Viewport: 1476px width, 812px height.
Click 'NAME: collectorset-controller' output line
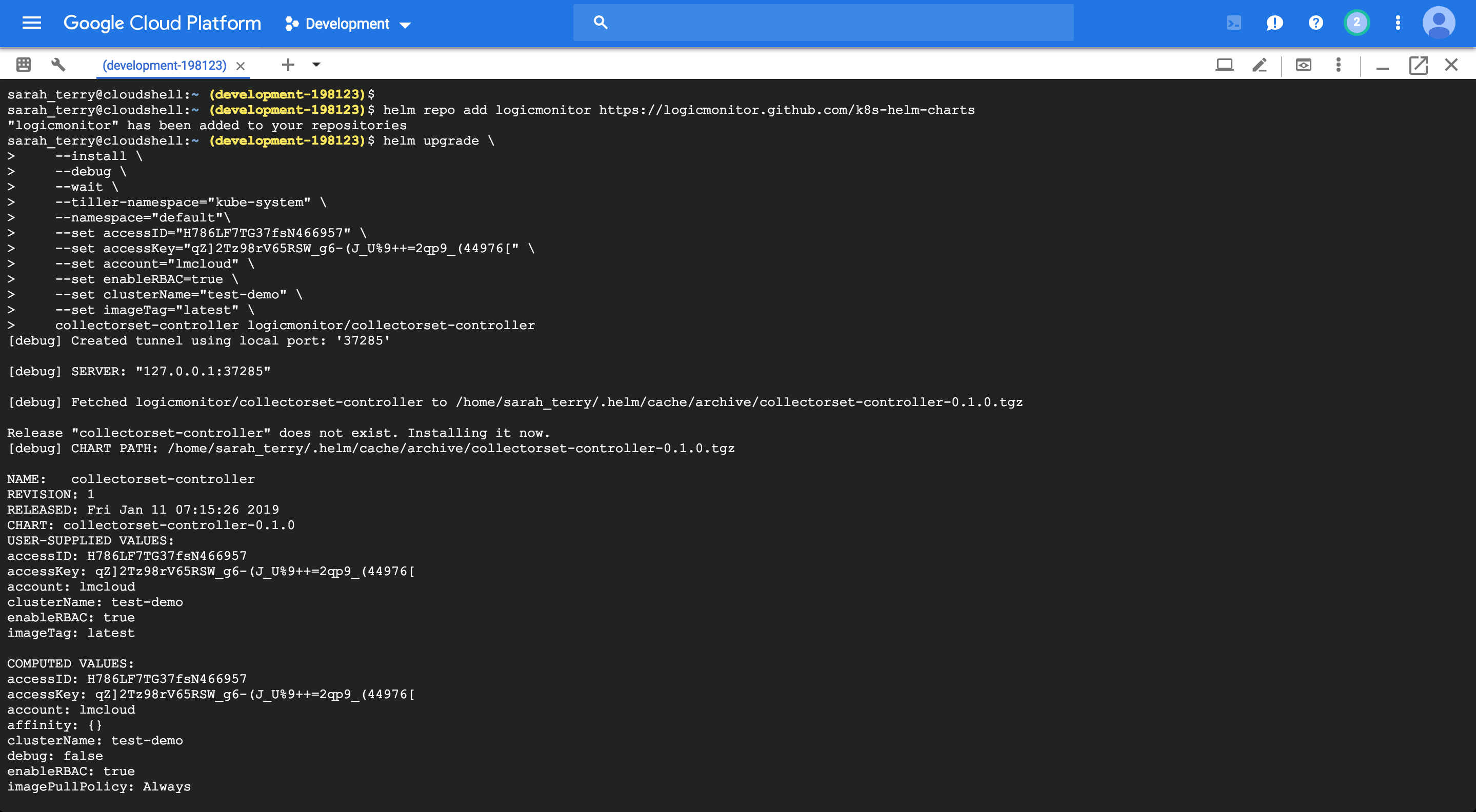(131, 479)
